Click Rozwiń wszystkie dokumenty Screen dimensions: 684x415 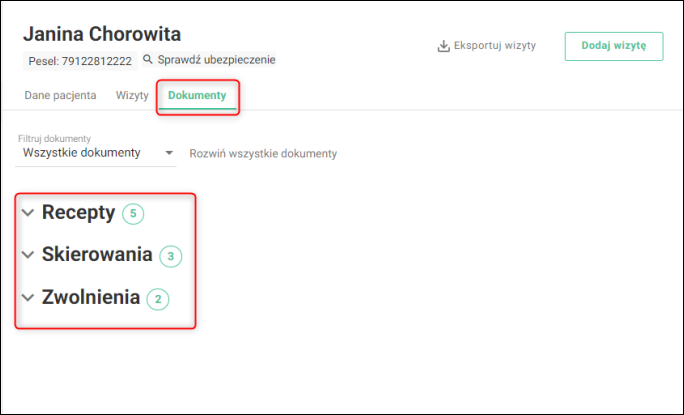click(x=263, y=154)
